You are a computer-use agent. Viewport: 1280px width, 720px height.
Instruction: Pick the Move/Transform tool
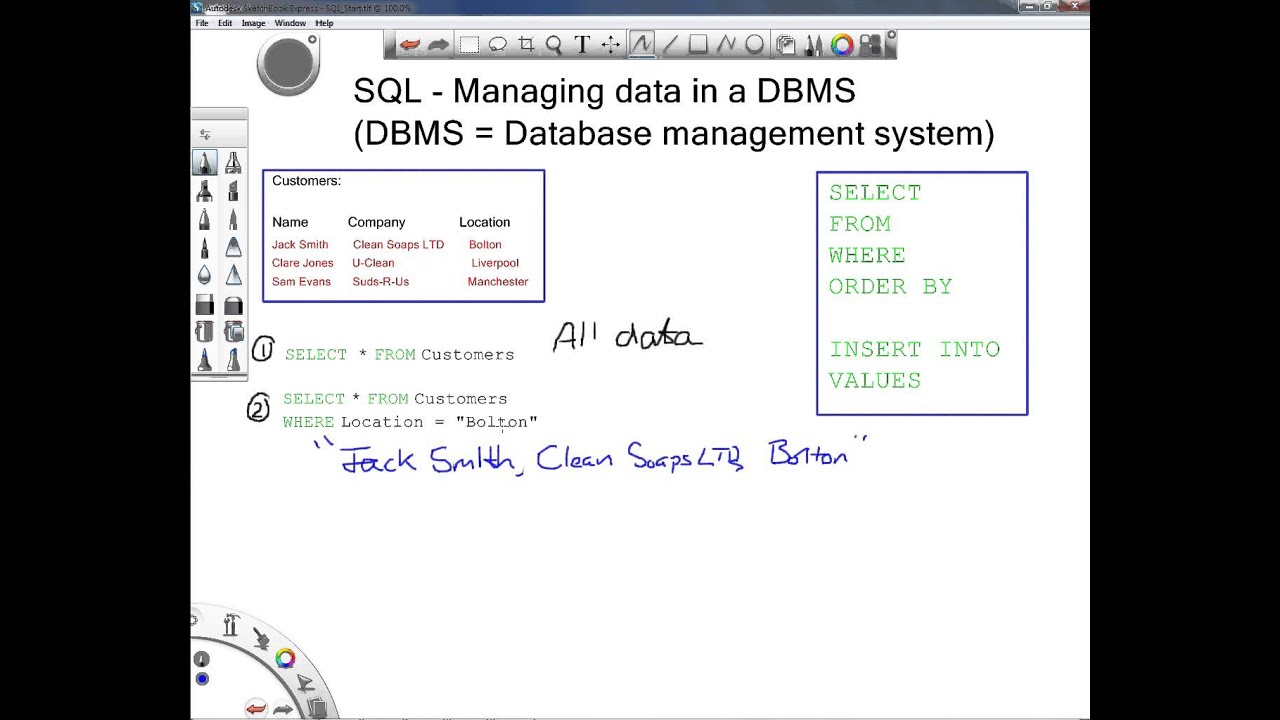610,45
